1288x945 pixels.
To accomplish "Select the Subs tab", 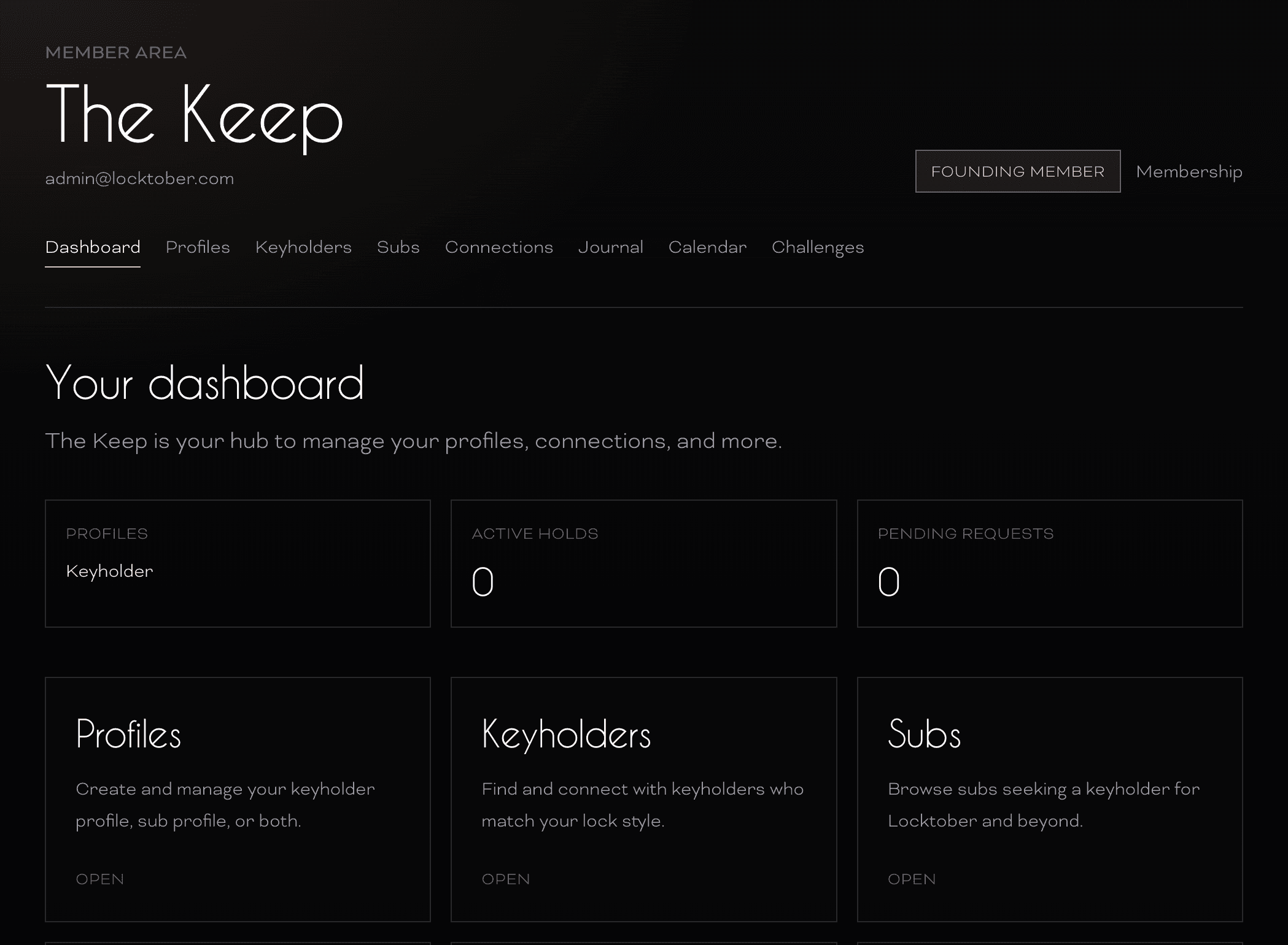I will tap(398, 247).
